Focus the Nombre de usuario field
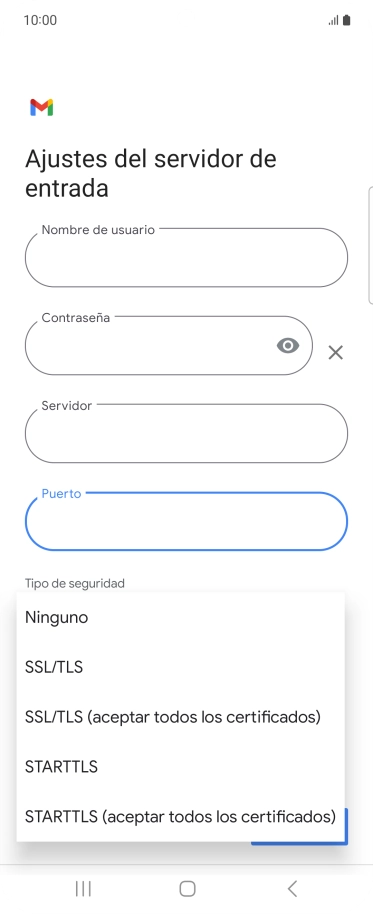 [x=186, y=257]
